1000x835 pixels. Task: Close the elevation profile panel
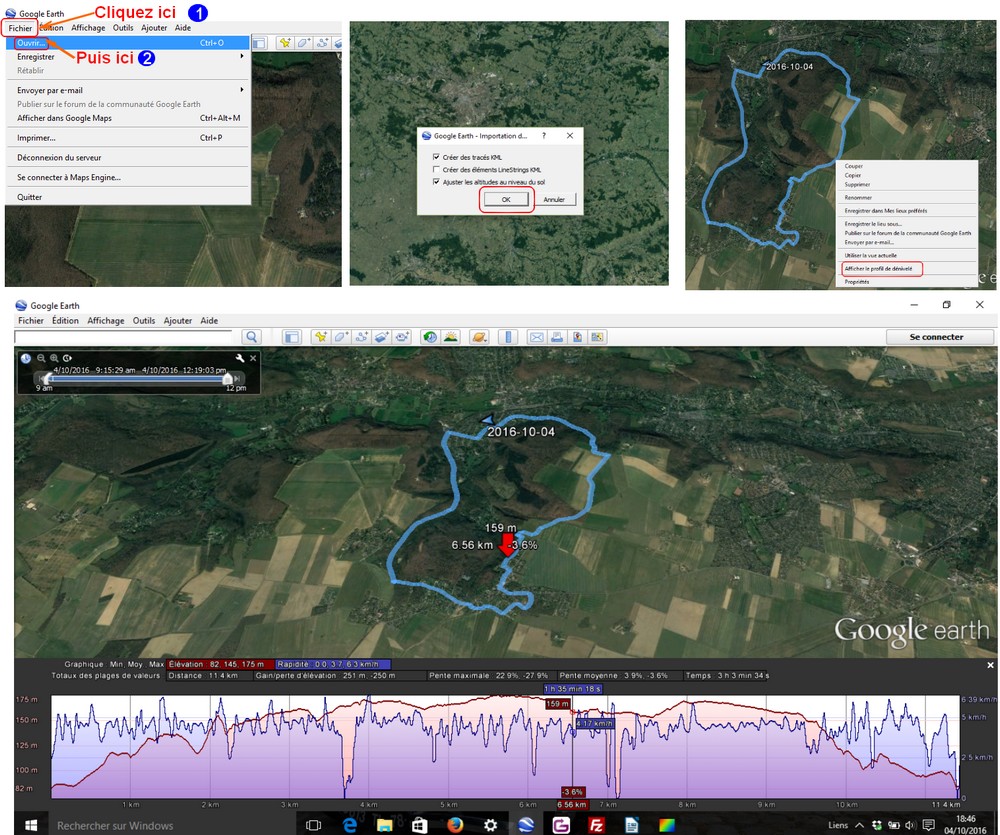click(990, 665)
